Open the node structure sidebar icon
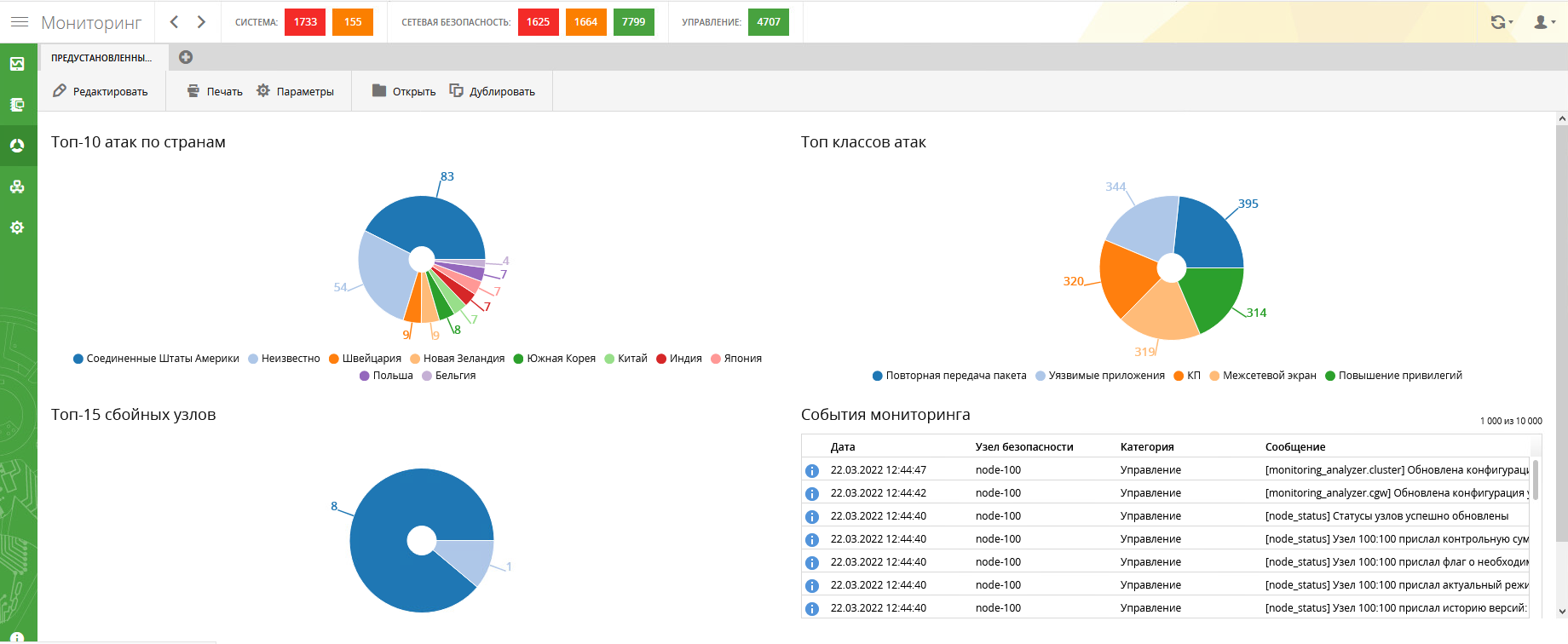Image resolution: width=1568 pixels, height=644 pixels. 17,187
